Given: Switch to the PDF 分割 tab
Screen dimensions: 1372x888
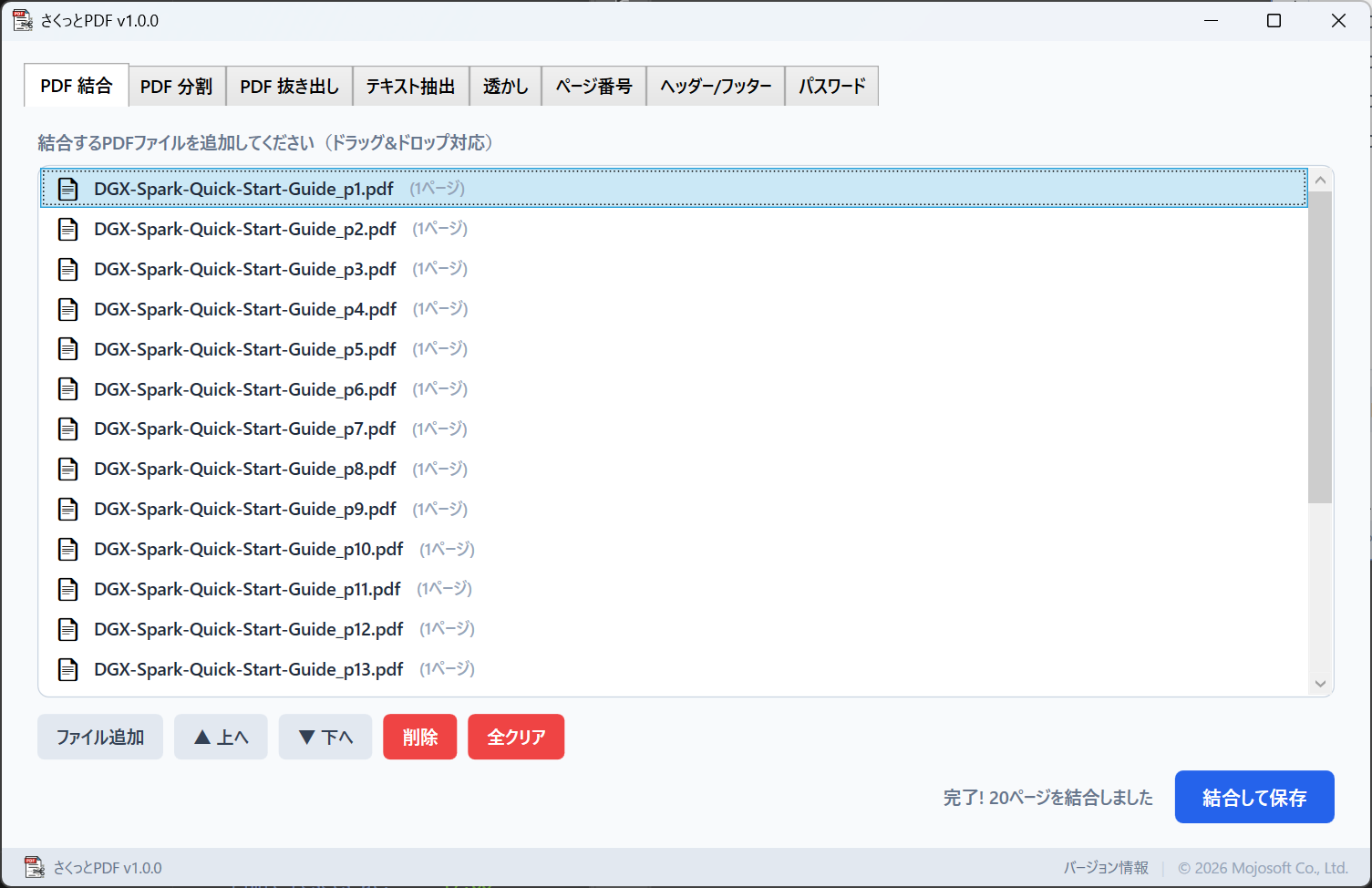Looking at the screenshot, I should click(x=176, y=85).
